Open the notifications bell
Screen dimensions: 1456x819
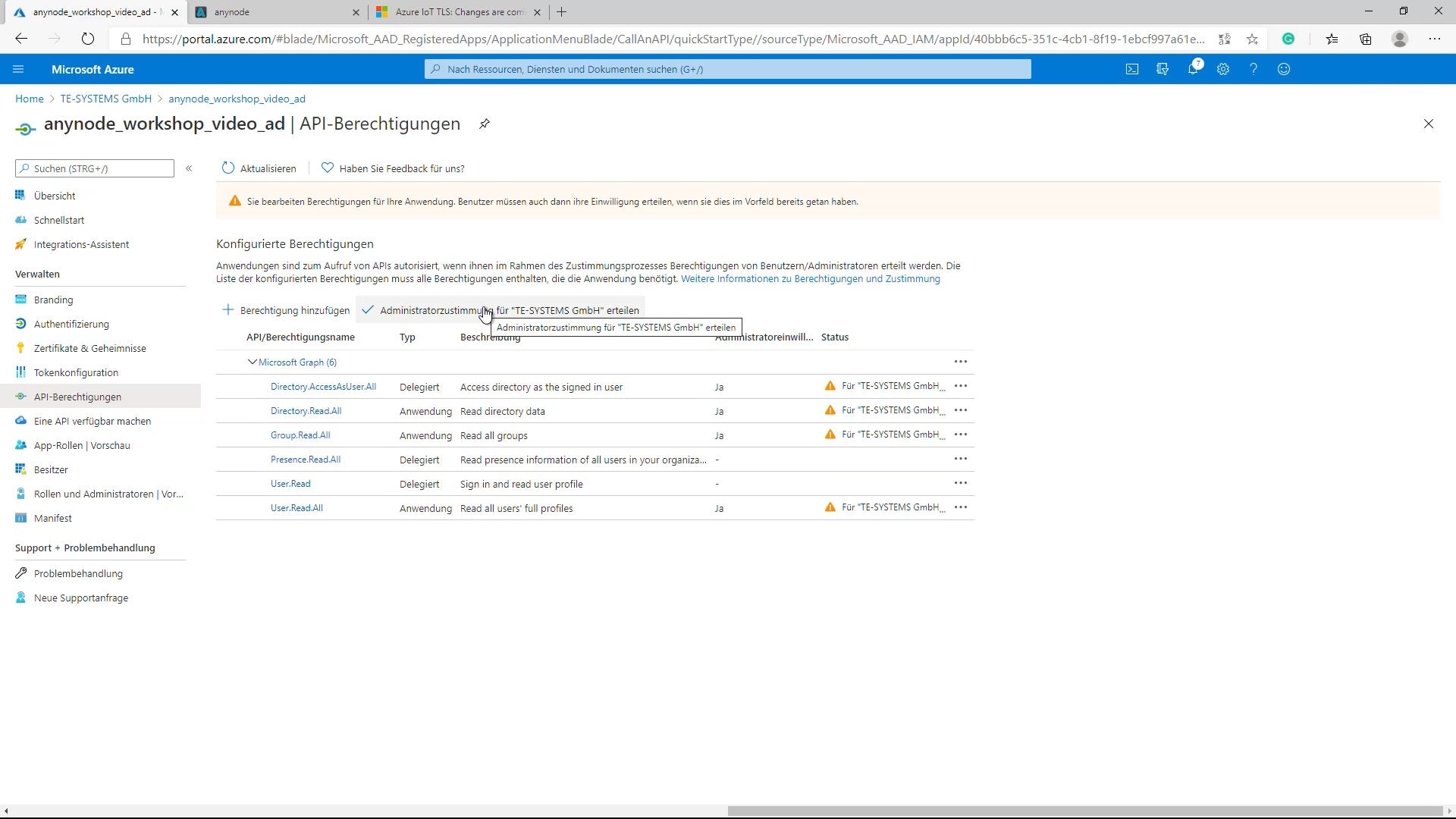1193,69
